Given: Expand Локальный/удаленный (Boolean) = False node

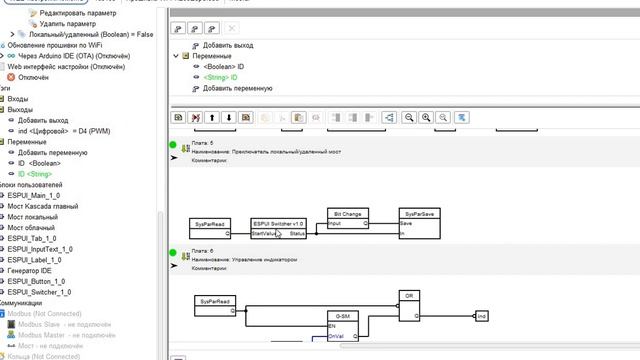Looking at the screenshot, I should [x=12, y=34].
